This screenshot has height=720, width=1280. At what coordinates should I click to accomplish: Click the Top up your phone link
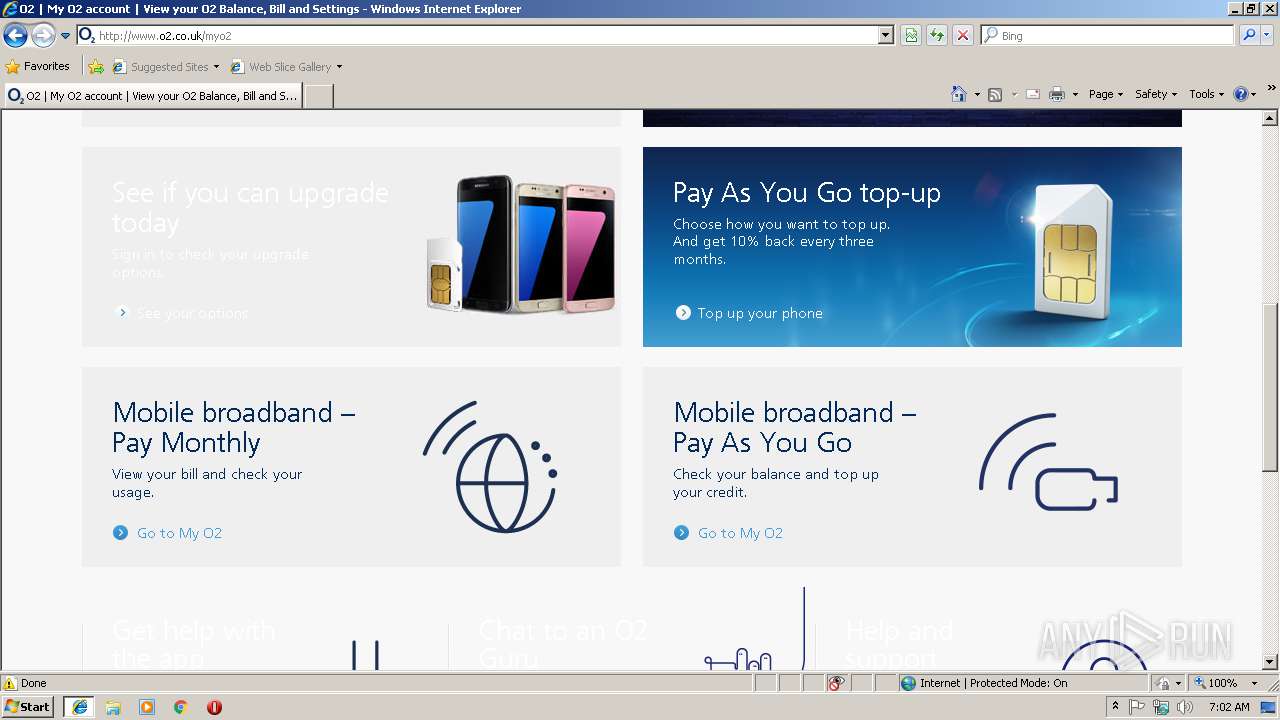[760, 313]
